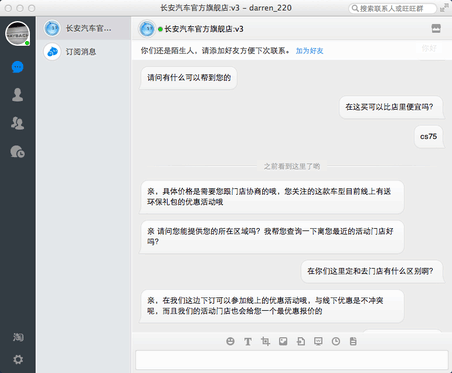
Task: Click the user profile avatar
Action: (18, 33)
